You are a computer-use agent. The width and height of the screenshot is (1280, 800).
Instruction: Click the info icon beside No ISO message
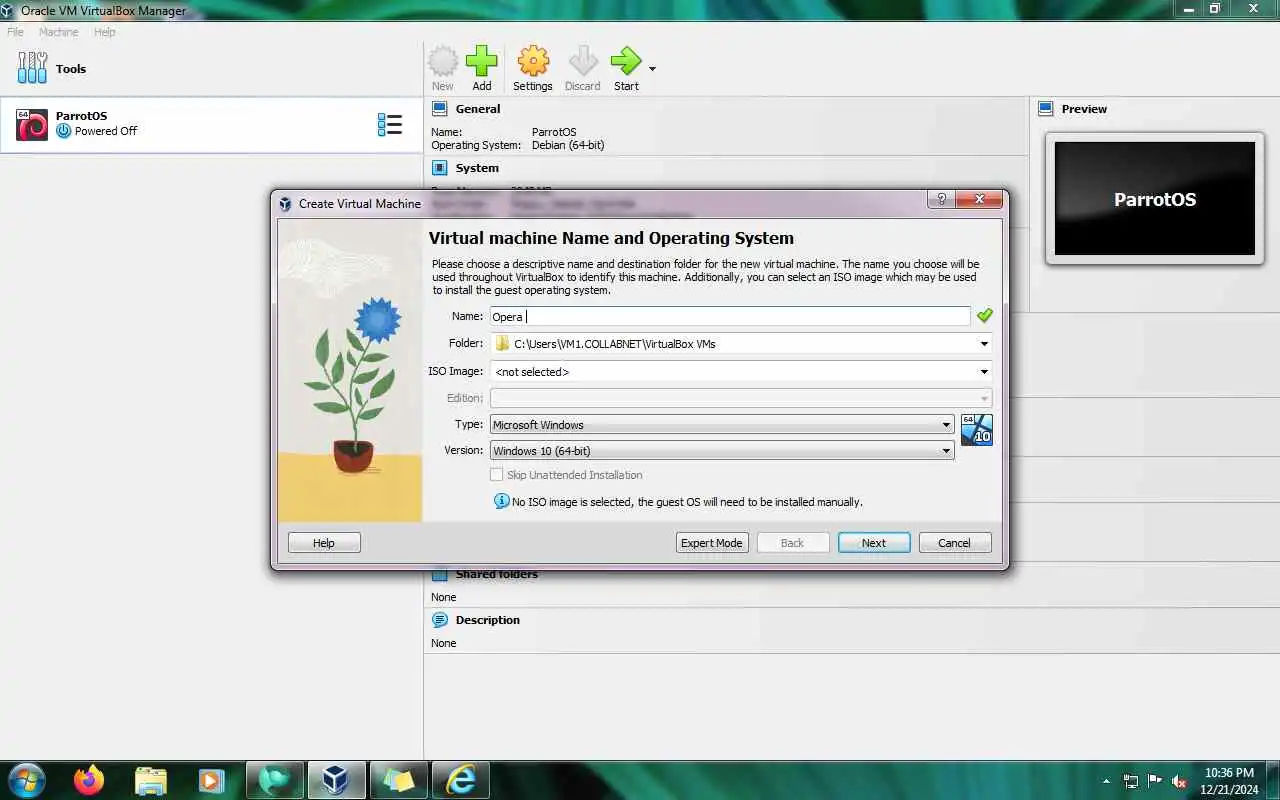502,501
